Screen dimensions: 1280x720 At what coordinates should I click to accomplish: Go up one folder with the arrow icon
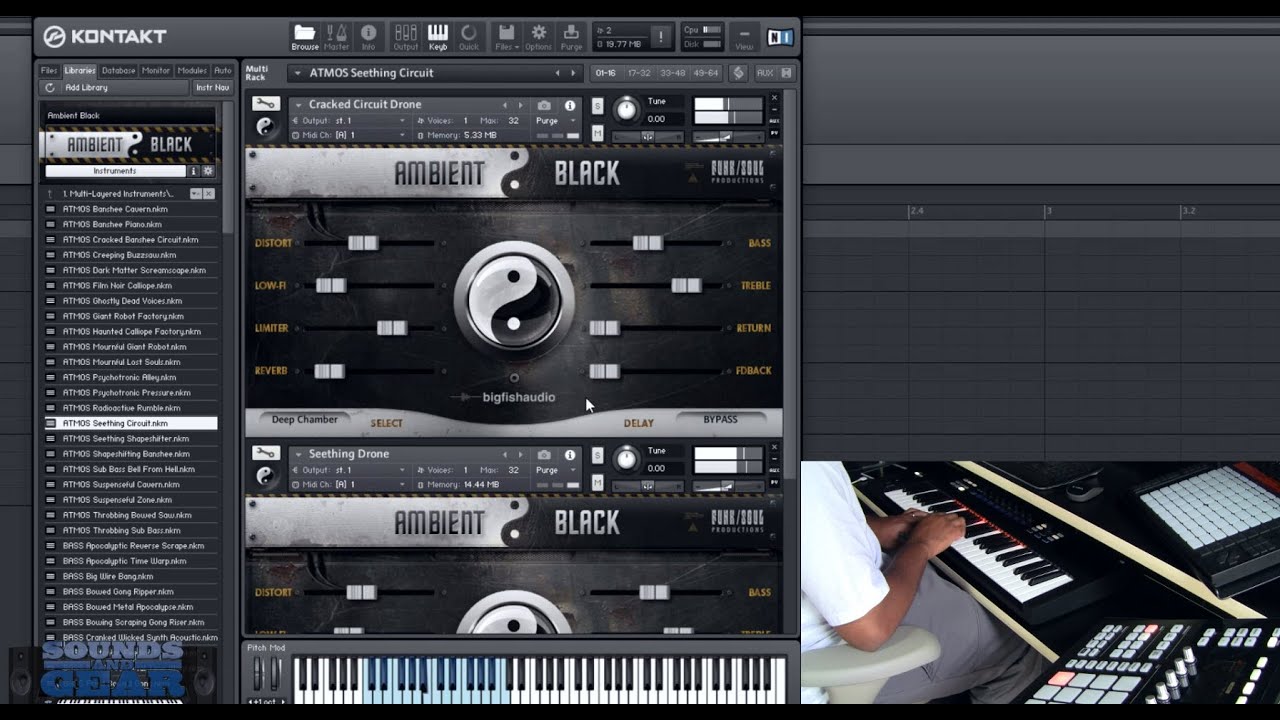point(49,193)
